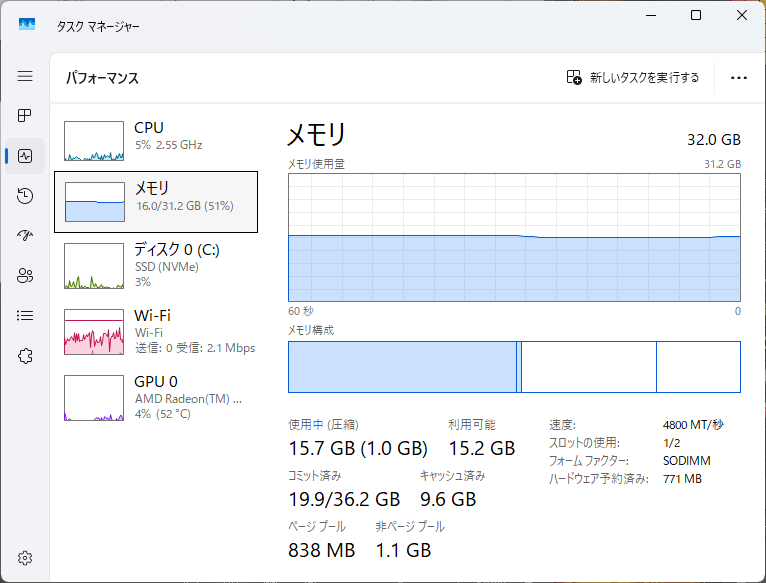Click the Task Manager title bar icon
Viewport: 766px width, 583px height.
click(27, 24)
